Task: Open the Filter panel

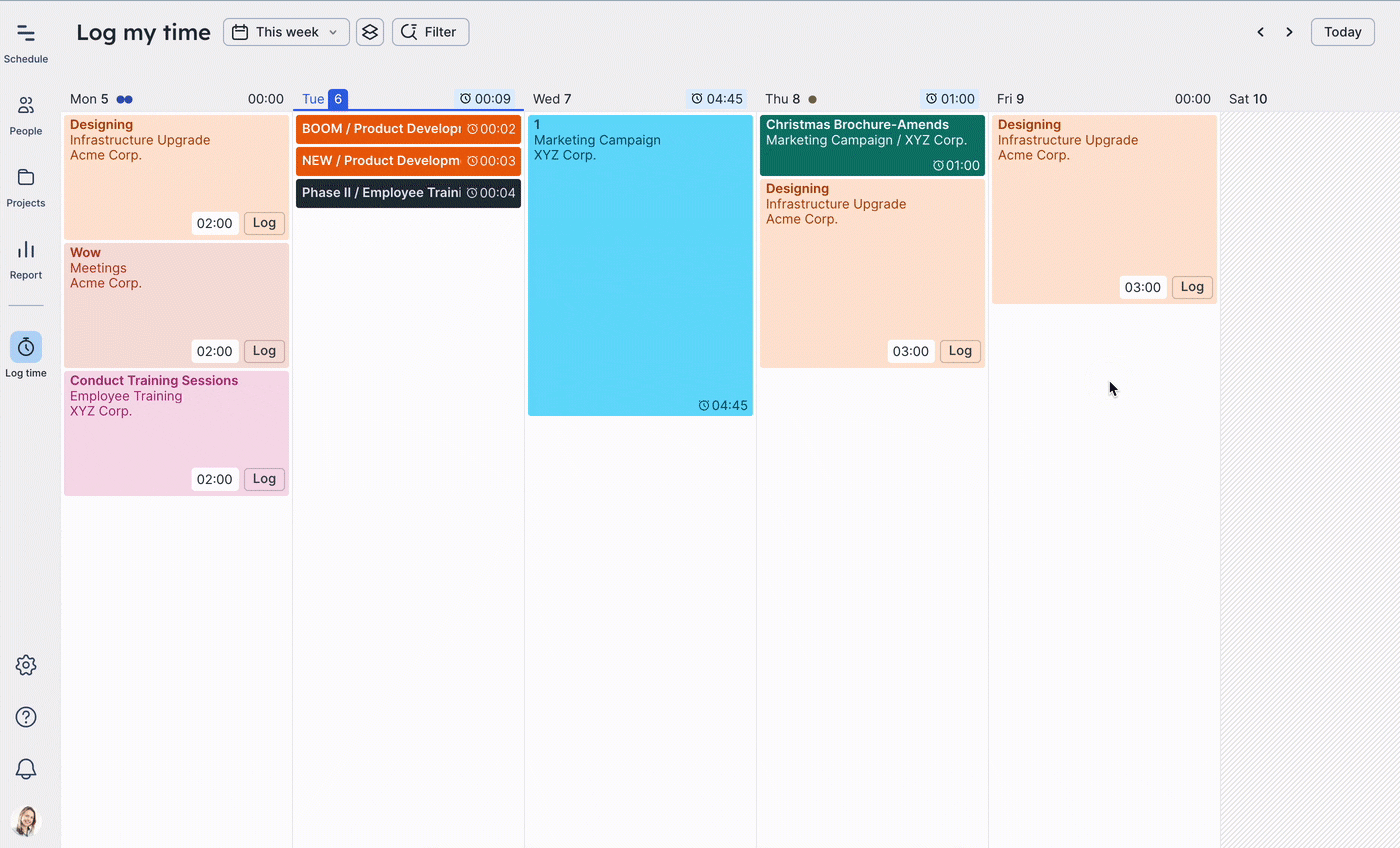Action: click(430, 32)
